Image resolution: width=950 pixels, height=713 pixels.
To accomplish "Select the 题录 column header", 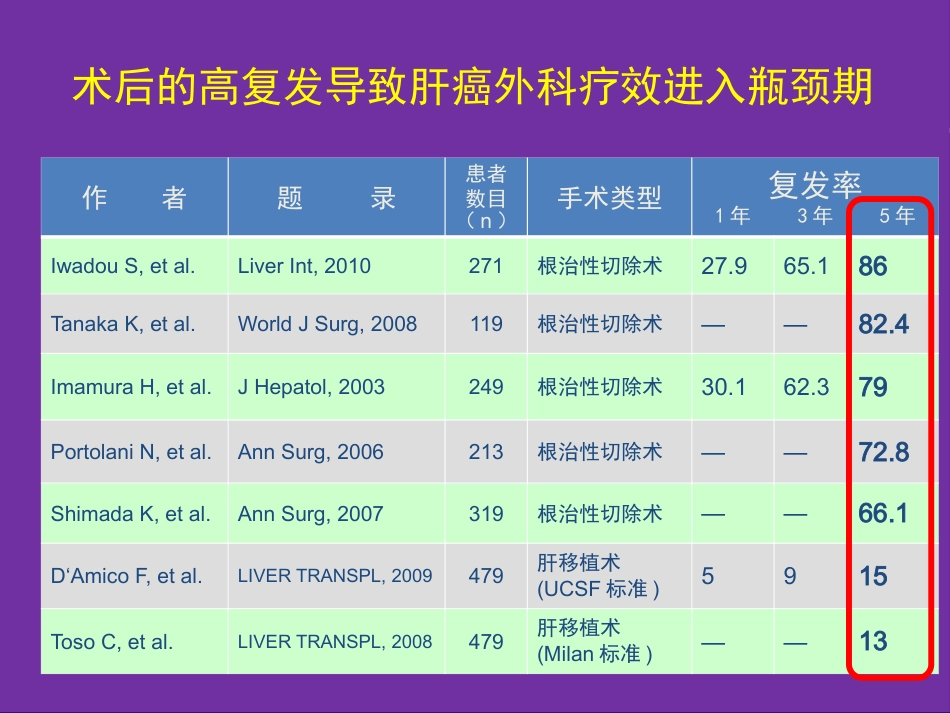I will (x=336, y=197).
